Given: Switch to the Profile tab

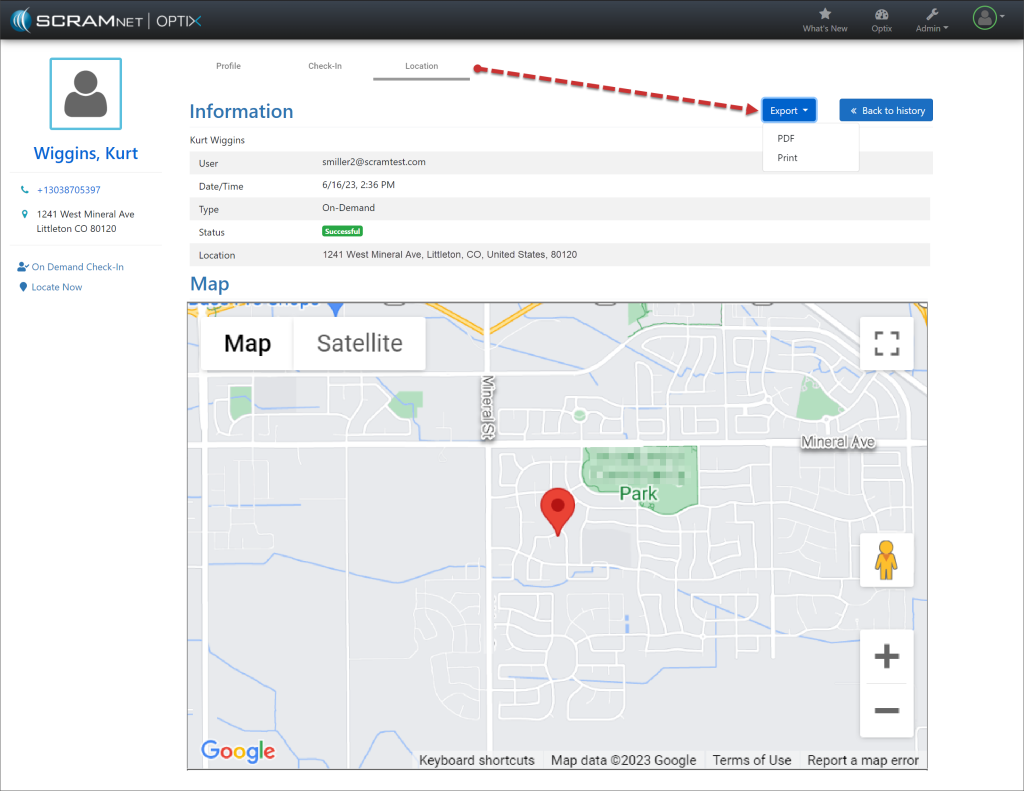Looking at the screenshot, I should (228, 66).
